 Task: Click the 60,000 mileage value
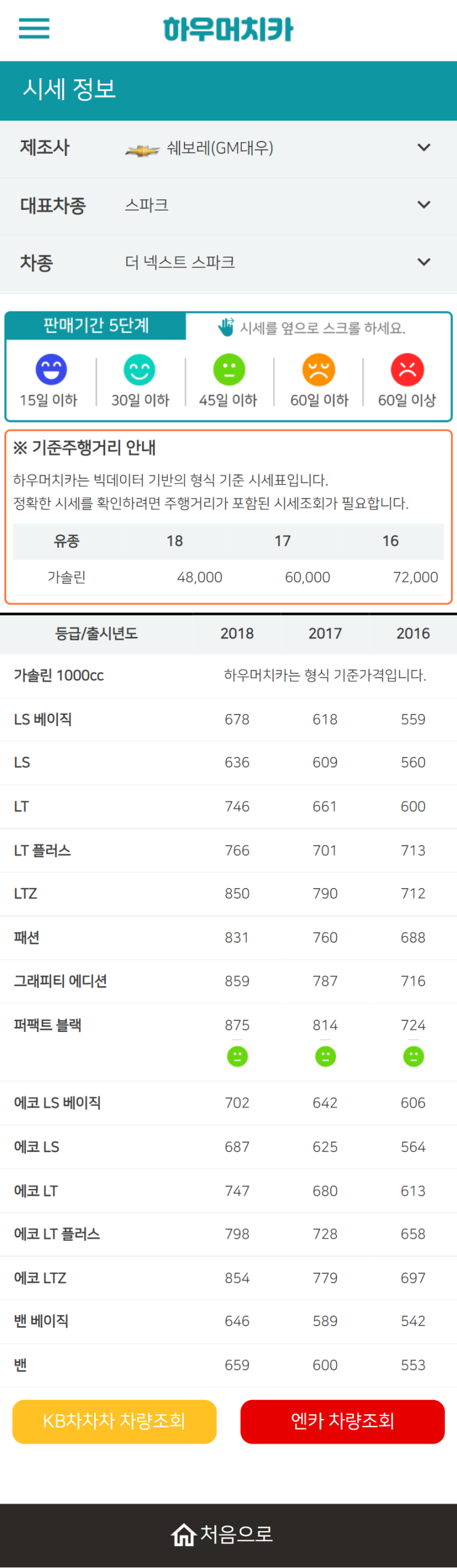click(308, 577)
